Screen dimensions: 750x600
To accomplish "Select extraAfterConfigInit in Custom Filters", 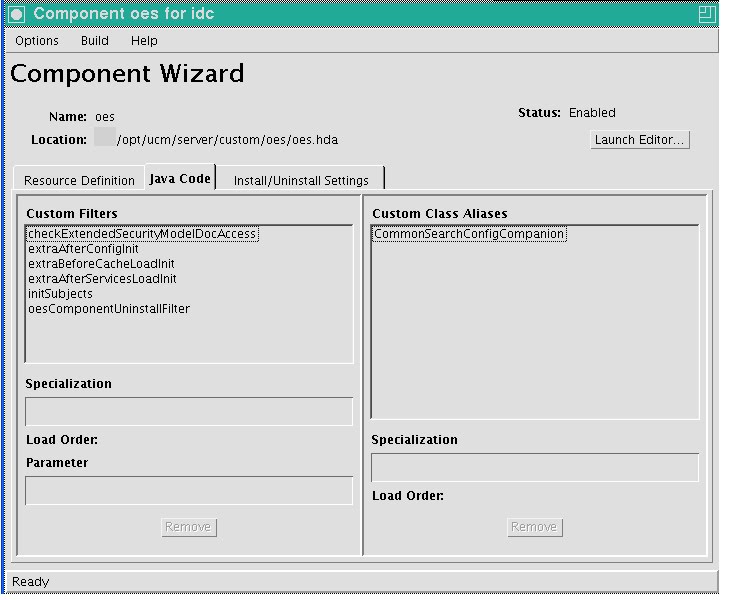I will click(83, 249).
